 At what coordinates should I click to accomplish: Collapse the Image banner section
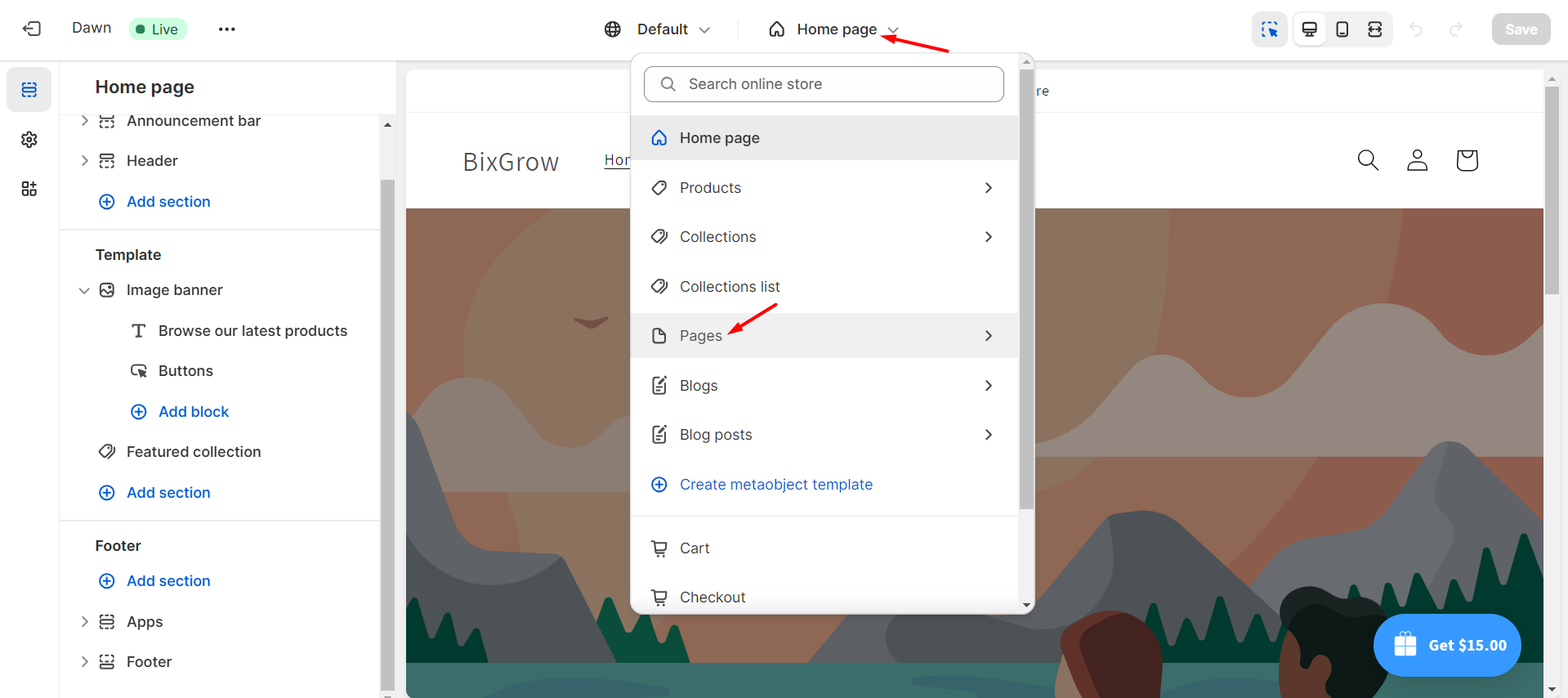click(84, 290)
